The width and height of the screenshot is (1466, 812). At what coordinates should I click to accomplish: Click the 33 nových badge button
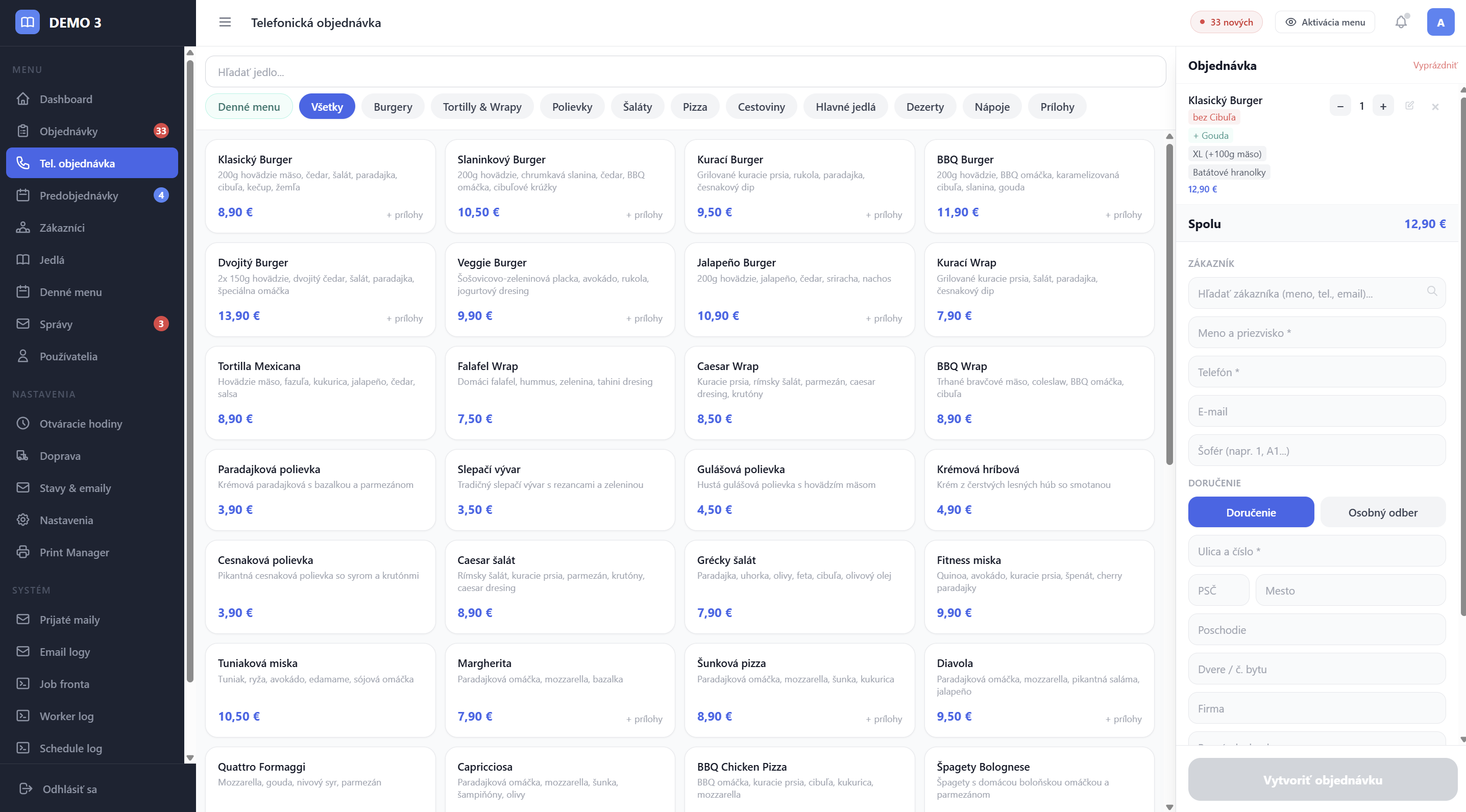(x=1226, y=22)
